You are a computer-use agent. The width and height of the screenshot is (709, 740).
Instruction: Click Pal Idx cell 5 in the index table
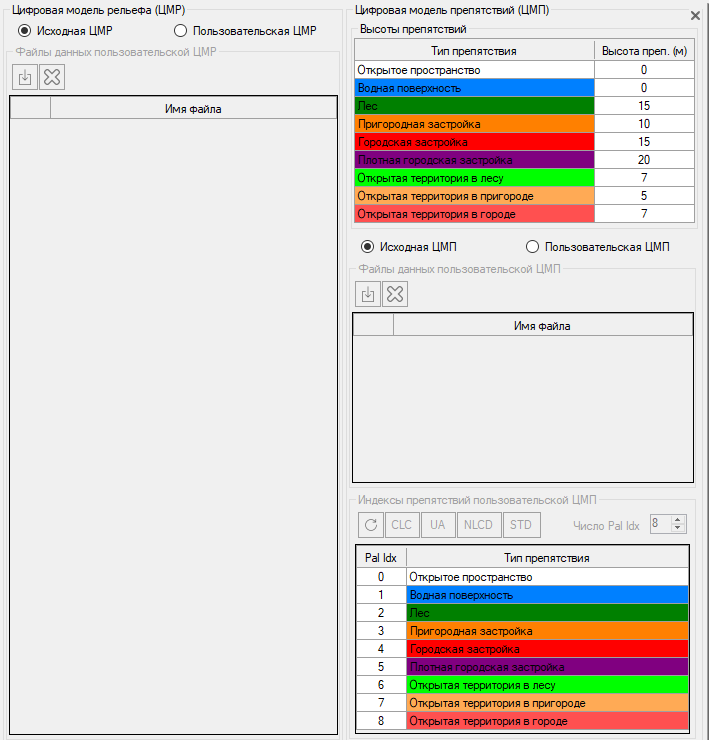click(381, 667)
